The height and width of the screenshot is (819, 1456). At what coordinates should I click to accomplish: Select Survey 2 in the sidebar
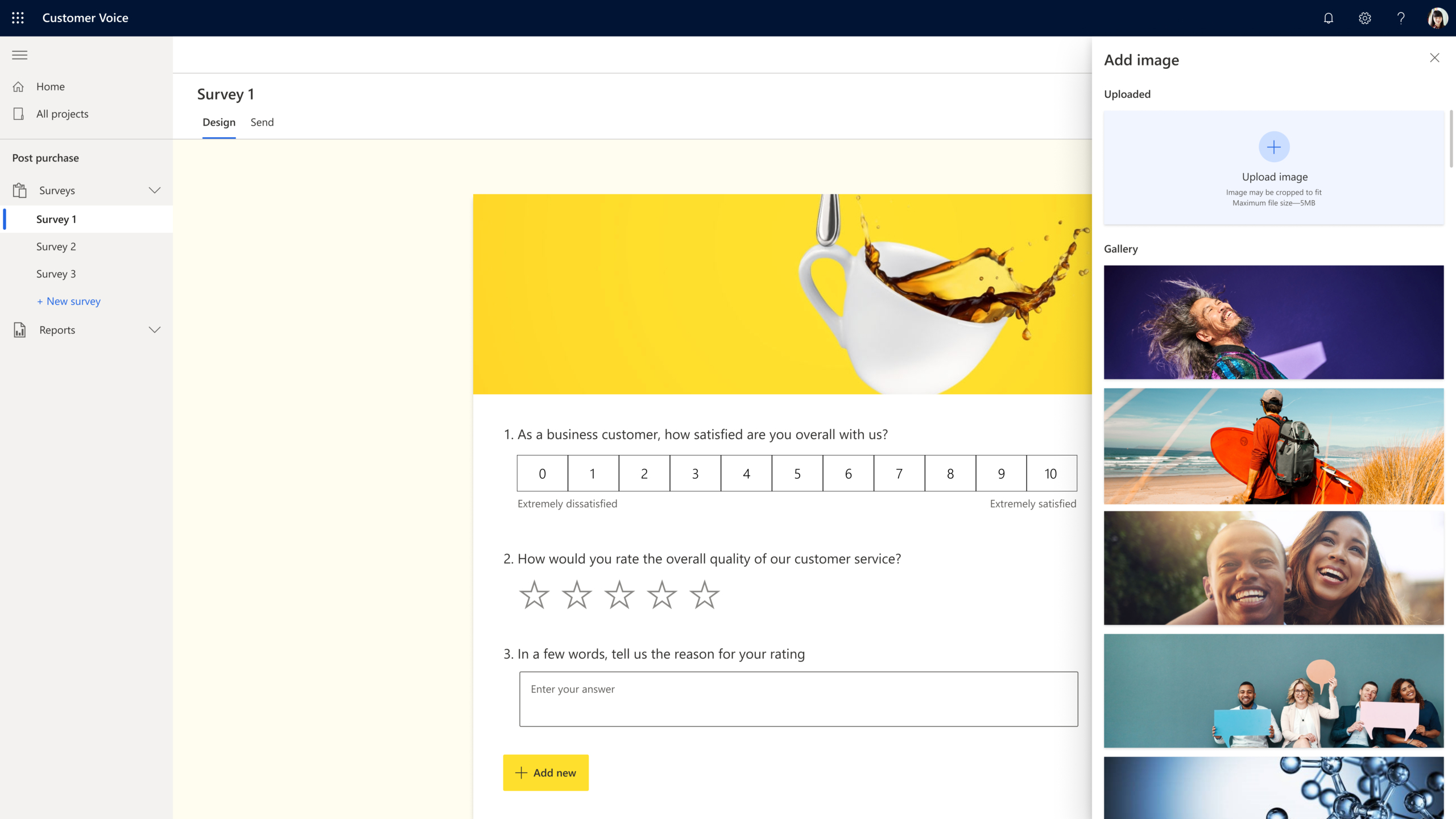56,246
